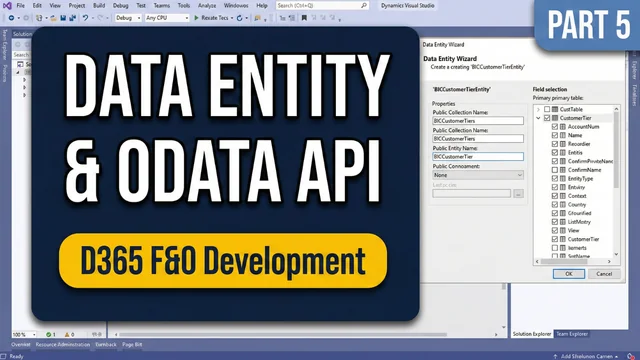
Task: Click the Refresh icon after the run button
Action: (240, 18)
